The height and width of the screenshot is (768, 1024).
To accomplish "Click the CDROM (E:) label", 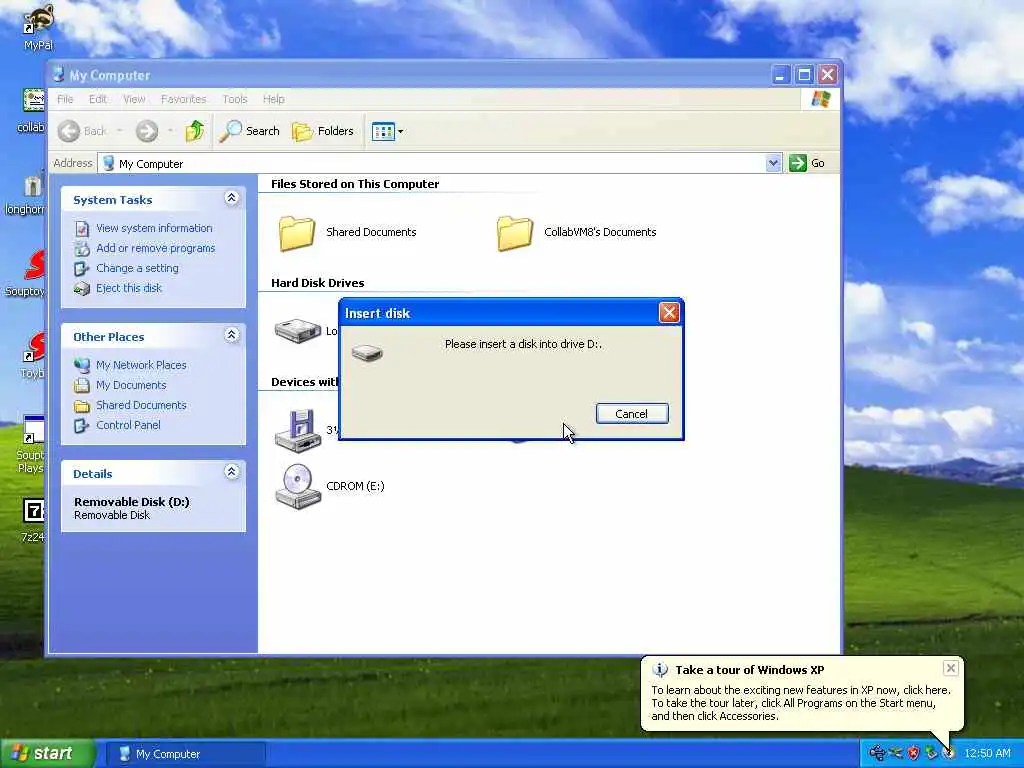I will (x=355, y=487).
